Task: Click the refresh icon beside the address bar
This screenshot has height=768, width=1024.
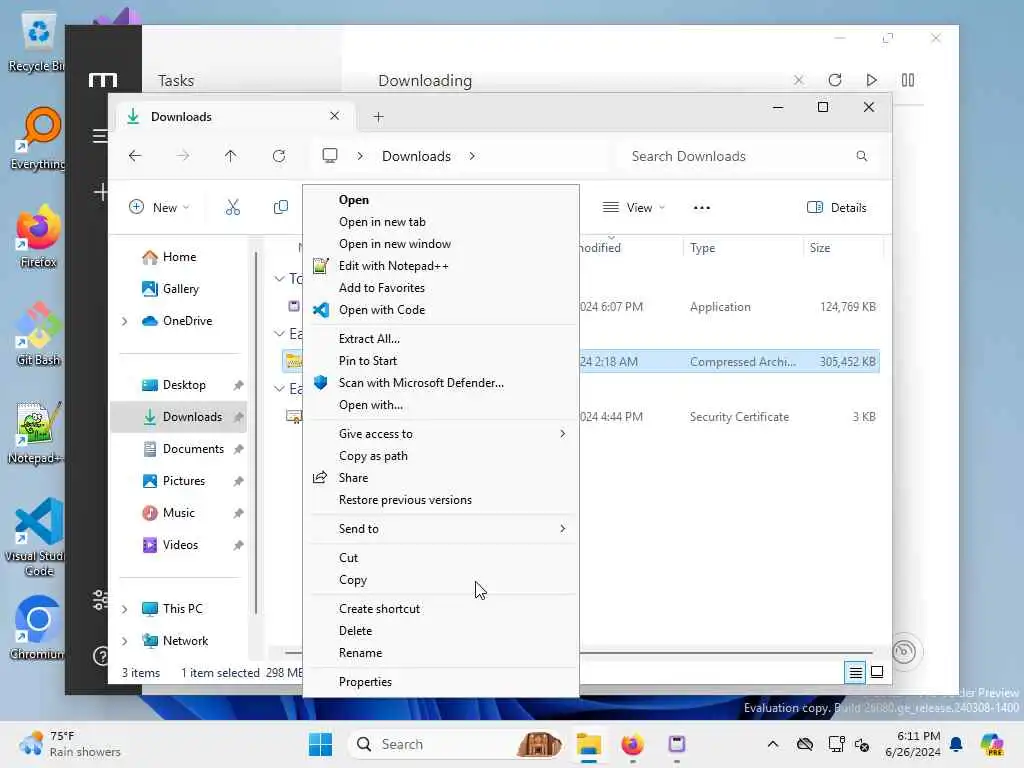Action: (x=279, y=156)
